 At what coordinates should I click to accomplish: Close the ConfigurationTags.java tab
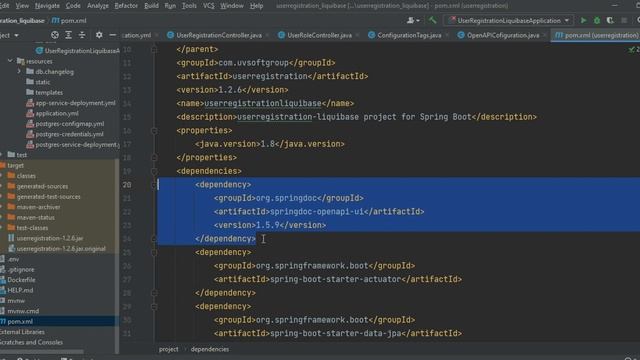click(x=447, y=36)
